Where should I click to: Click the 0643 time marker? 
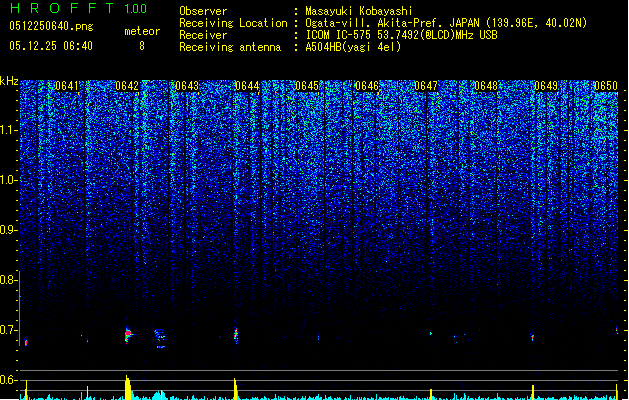[187, 86]
